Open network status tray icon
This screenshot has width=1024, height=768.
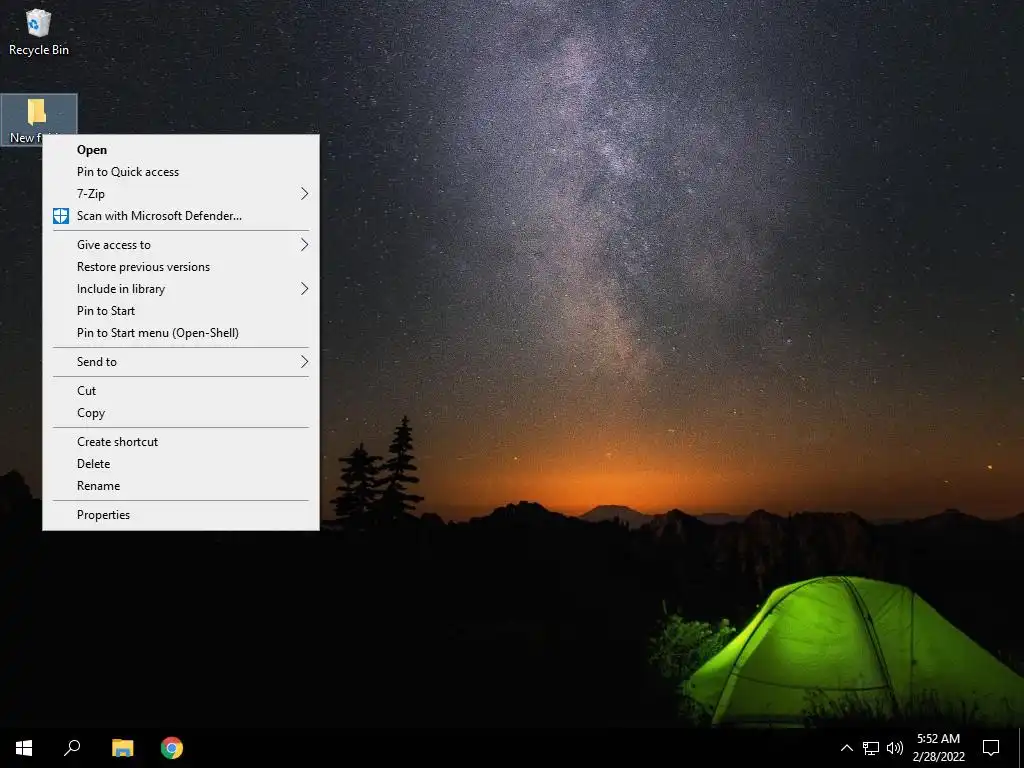[x=871, y=748]
